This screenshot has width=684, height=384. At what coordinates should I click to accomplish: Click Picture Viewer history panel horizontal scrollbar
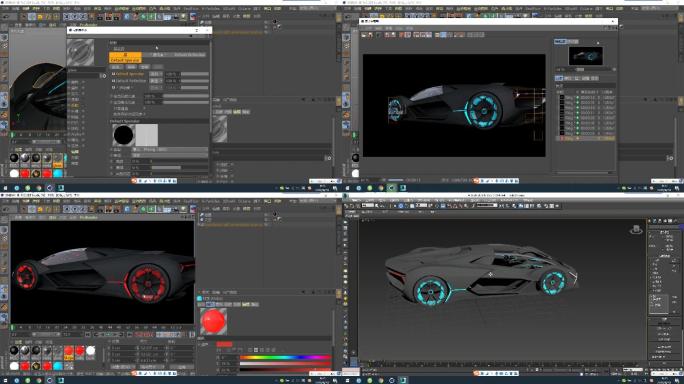click(x=583, y=173)
